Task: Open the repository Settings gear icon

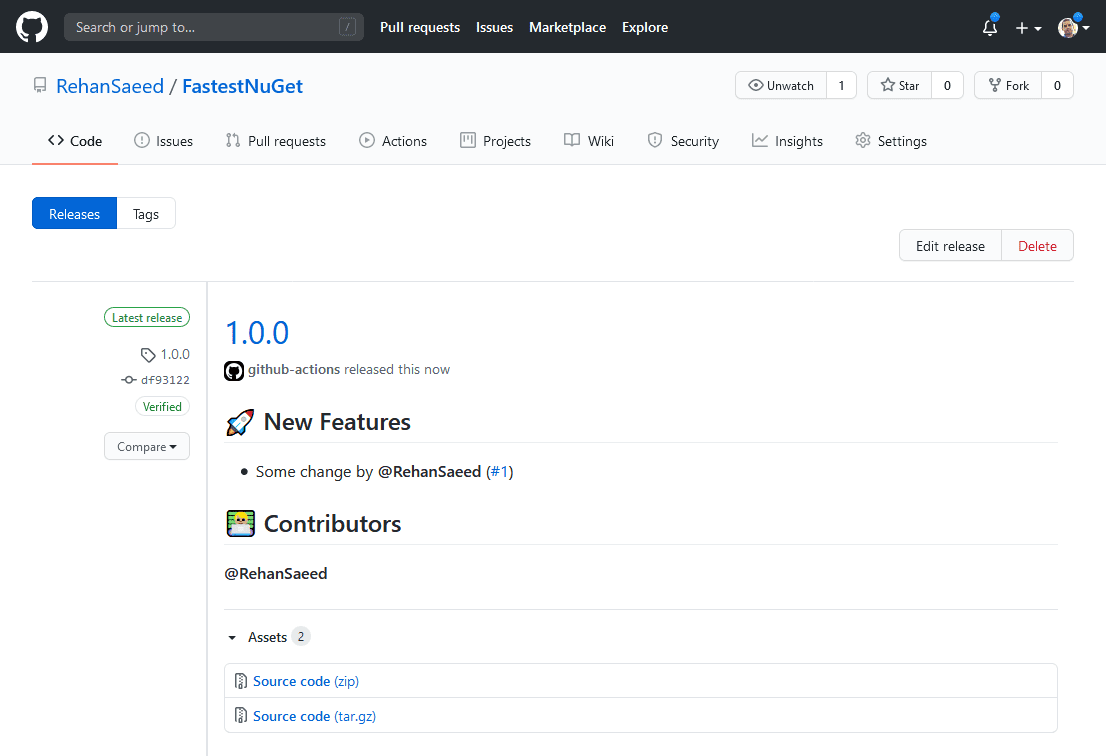Action: (862, 140)
